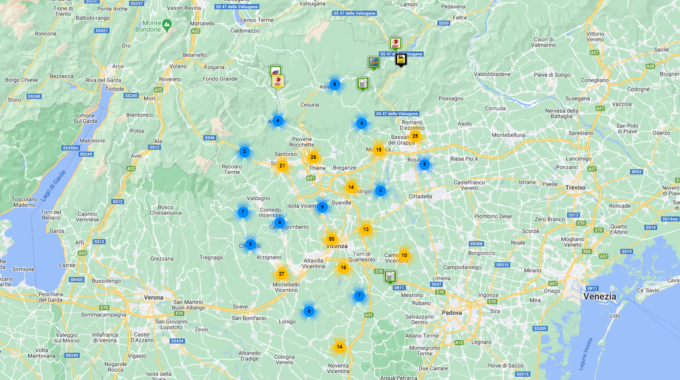Open the blue 3 cluster west of Cittadella
The image size is (680, 380).
[x=380, y=190]
